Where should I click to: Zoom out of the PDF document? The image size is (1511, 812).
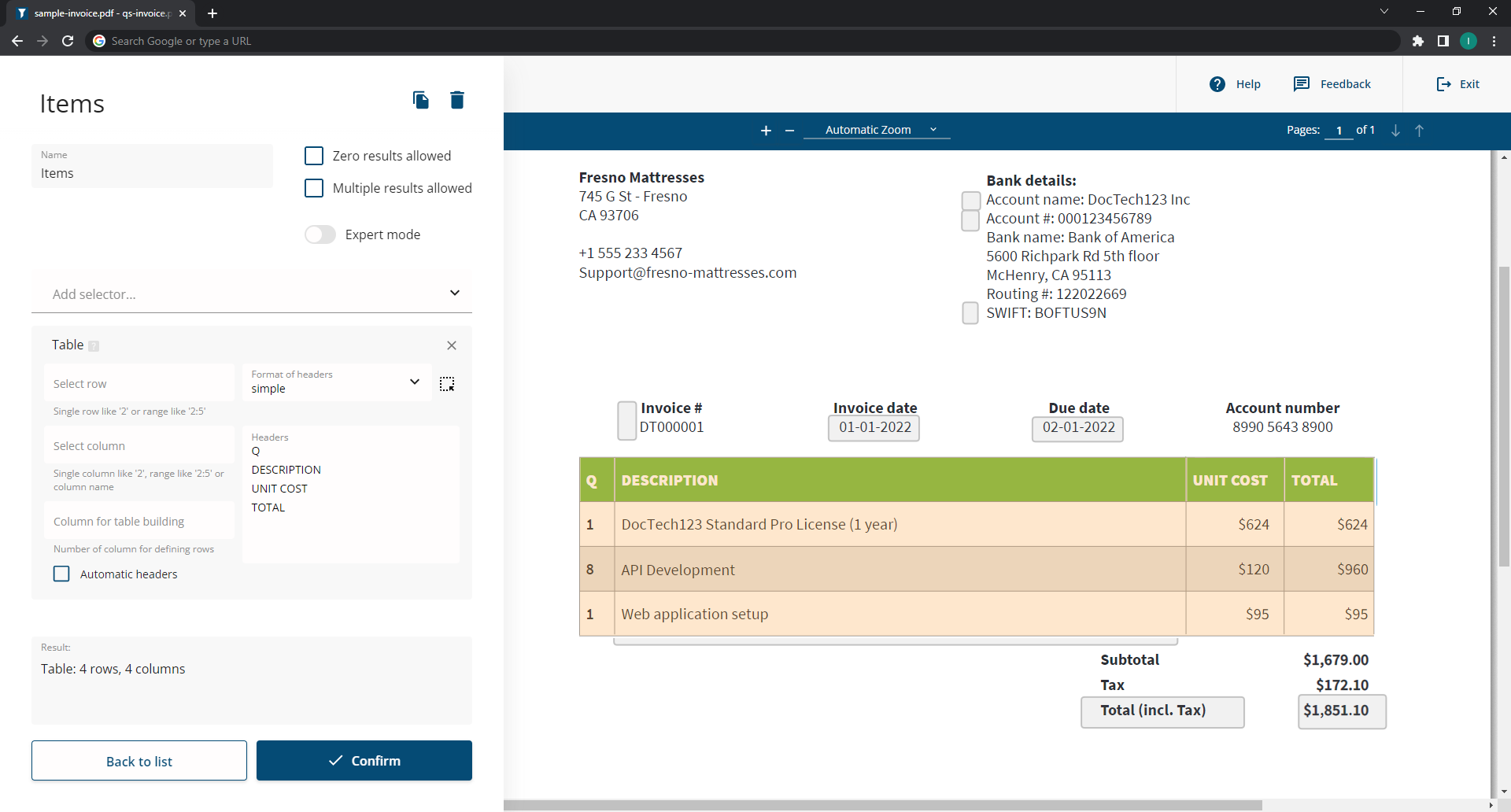click(789, 131)
